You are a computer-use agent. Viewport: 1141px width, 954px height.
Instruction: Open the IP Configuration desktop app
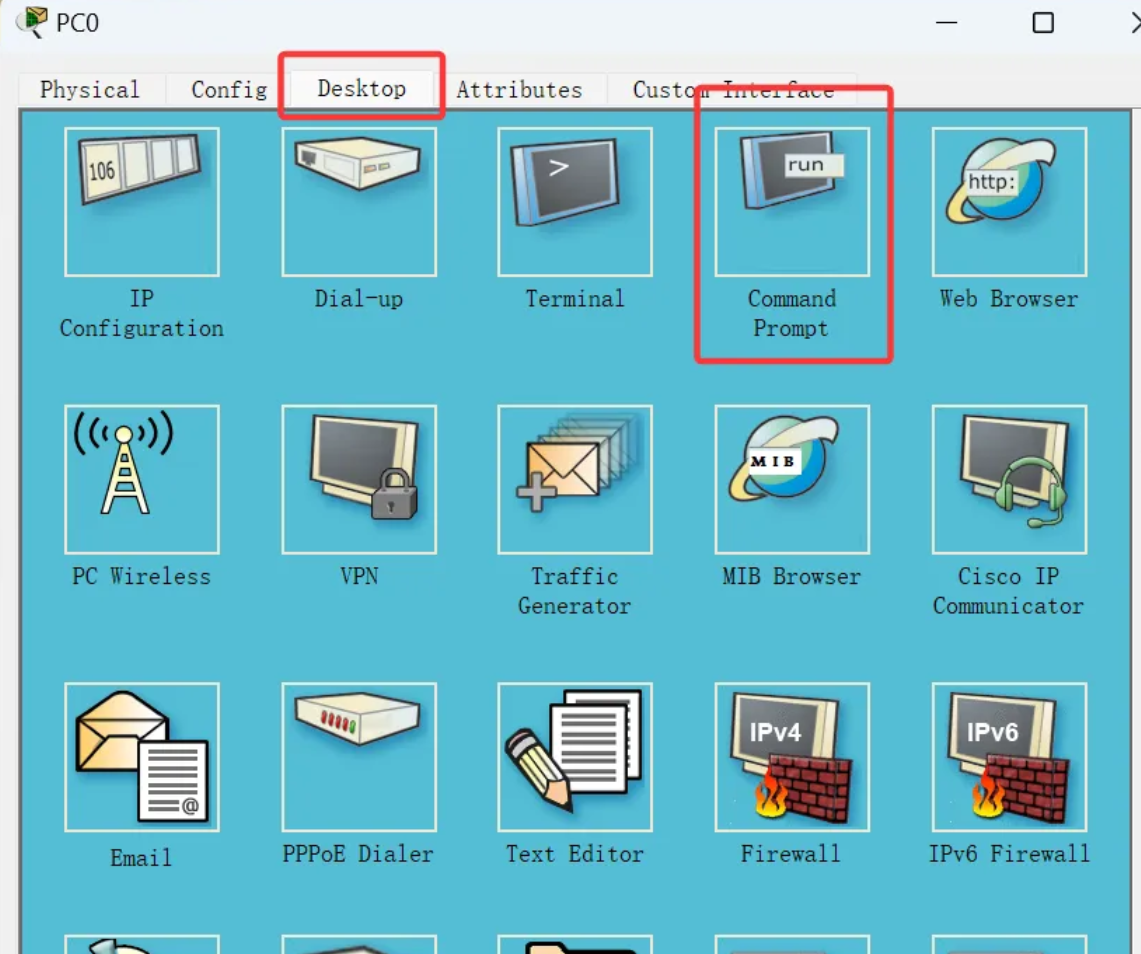pyautogui.click(x=142, y=202)
